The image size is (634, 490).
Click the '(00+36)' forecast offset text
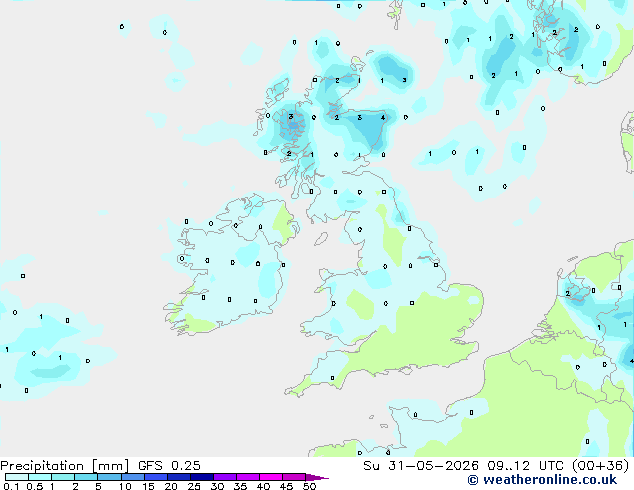click(601, 466)
